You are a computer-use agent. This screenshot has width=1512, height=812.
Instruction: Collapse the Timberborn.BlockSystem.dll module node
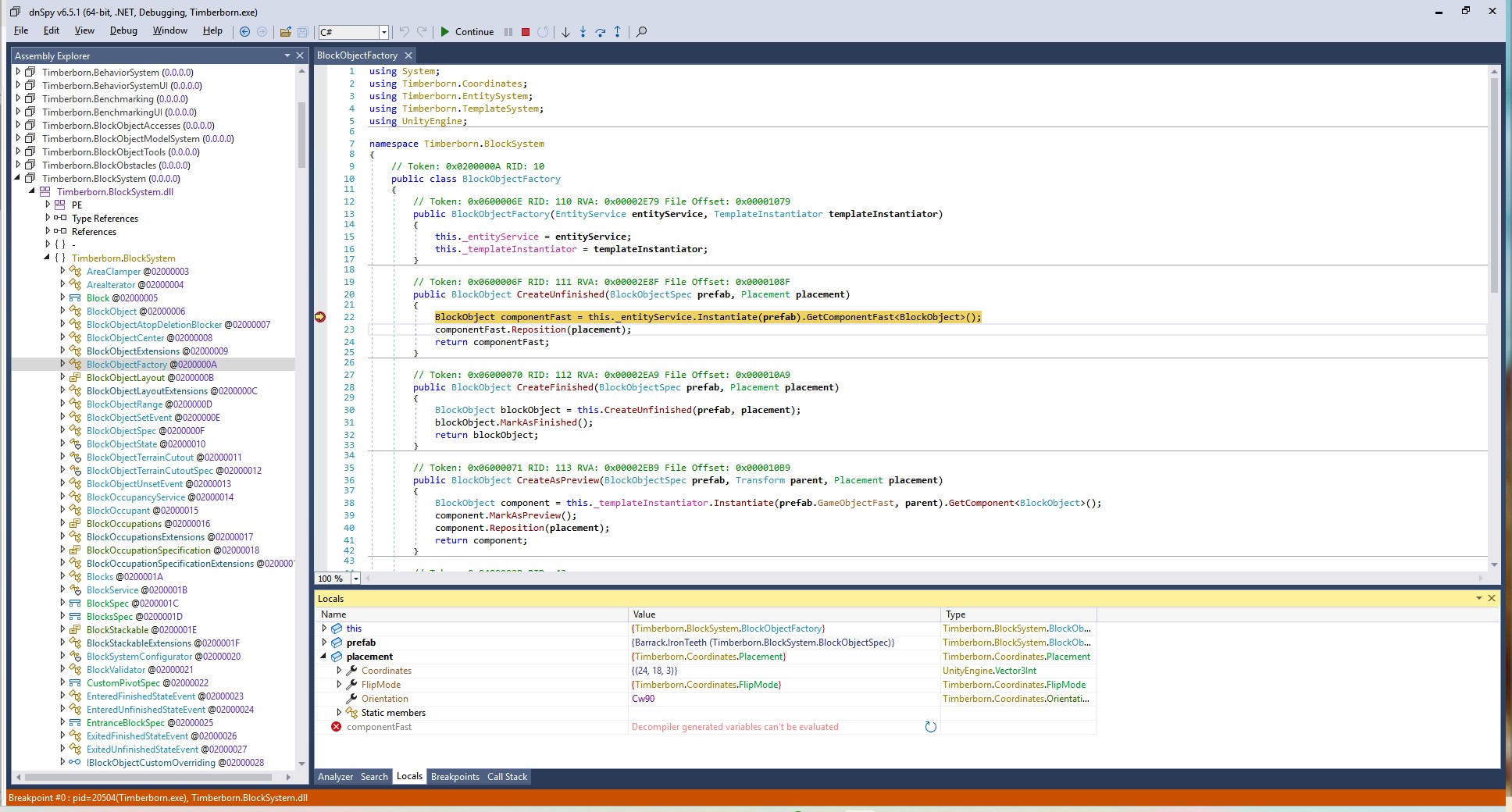tap(32, 191)
